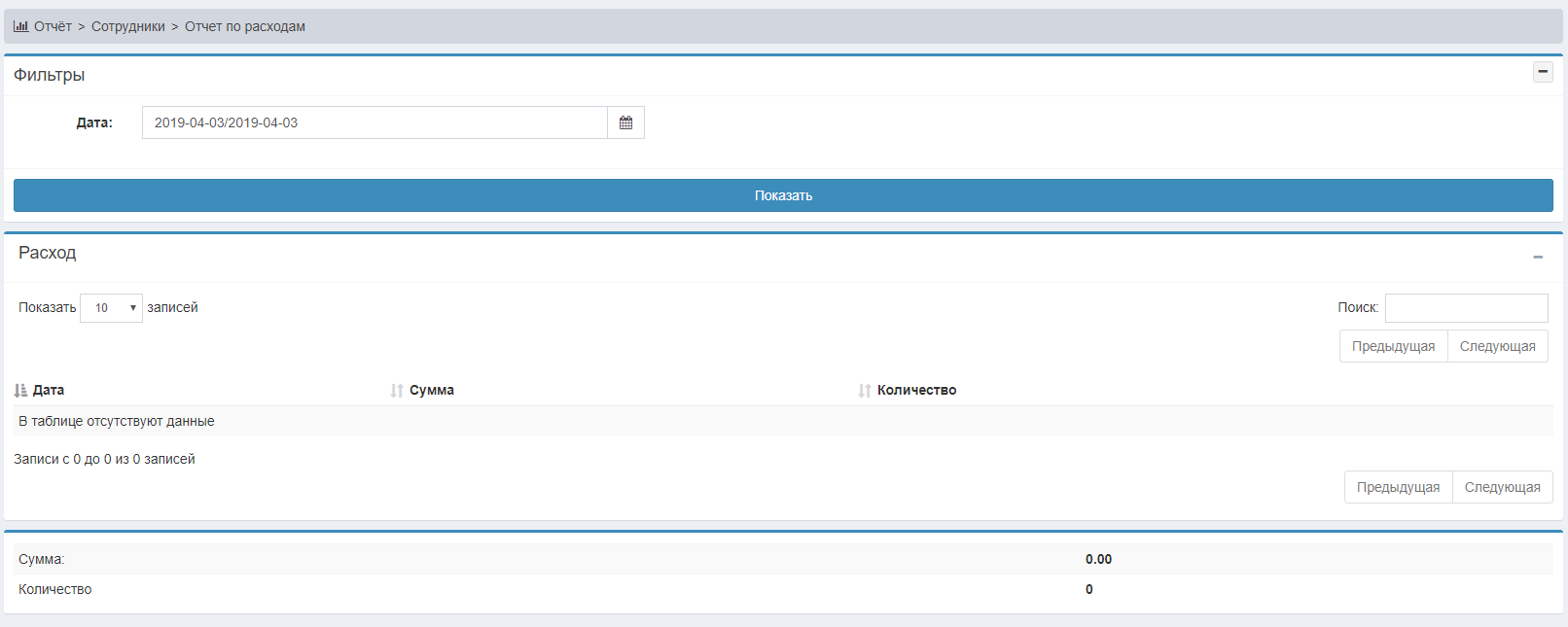This screenshot has width=1568, height=627.
Task: Select Отчёт in the breadcrumb path
Action: point(53,26)
